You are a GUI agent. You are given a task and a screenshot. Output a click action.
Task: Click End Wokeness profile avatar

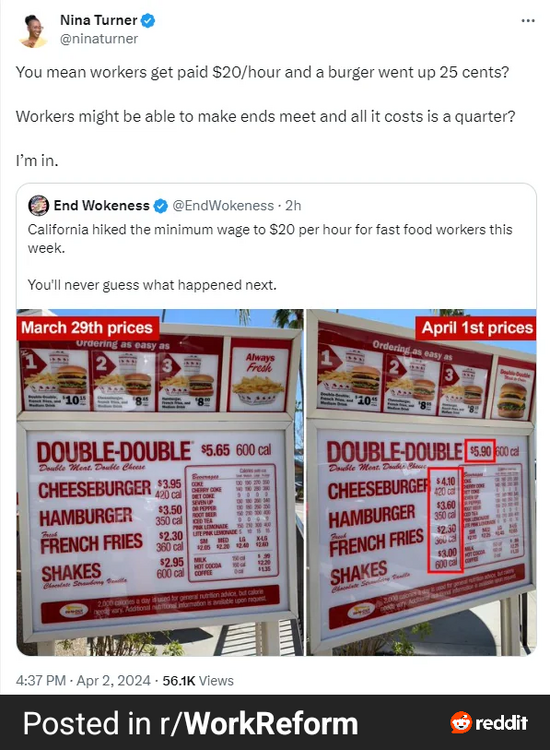point(38,205)
